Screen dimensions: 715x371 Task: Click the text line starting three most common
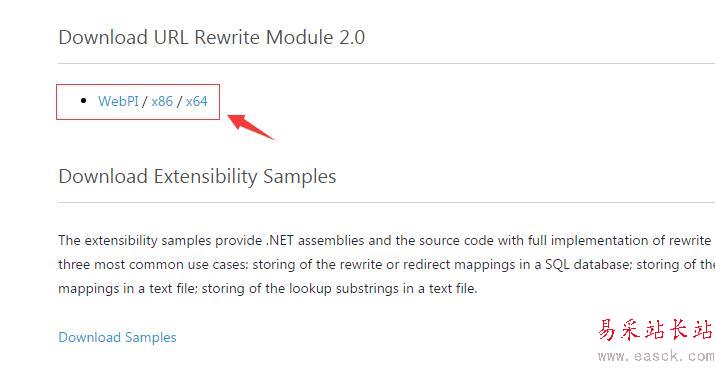pyautogui.click(x=386, y=264)
